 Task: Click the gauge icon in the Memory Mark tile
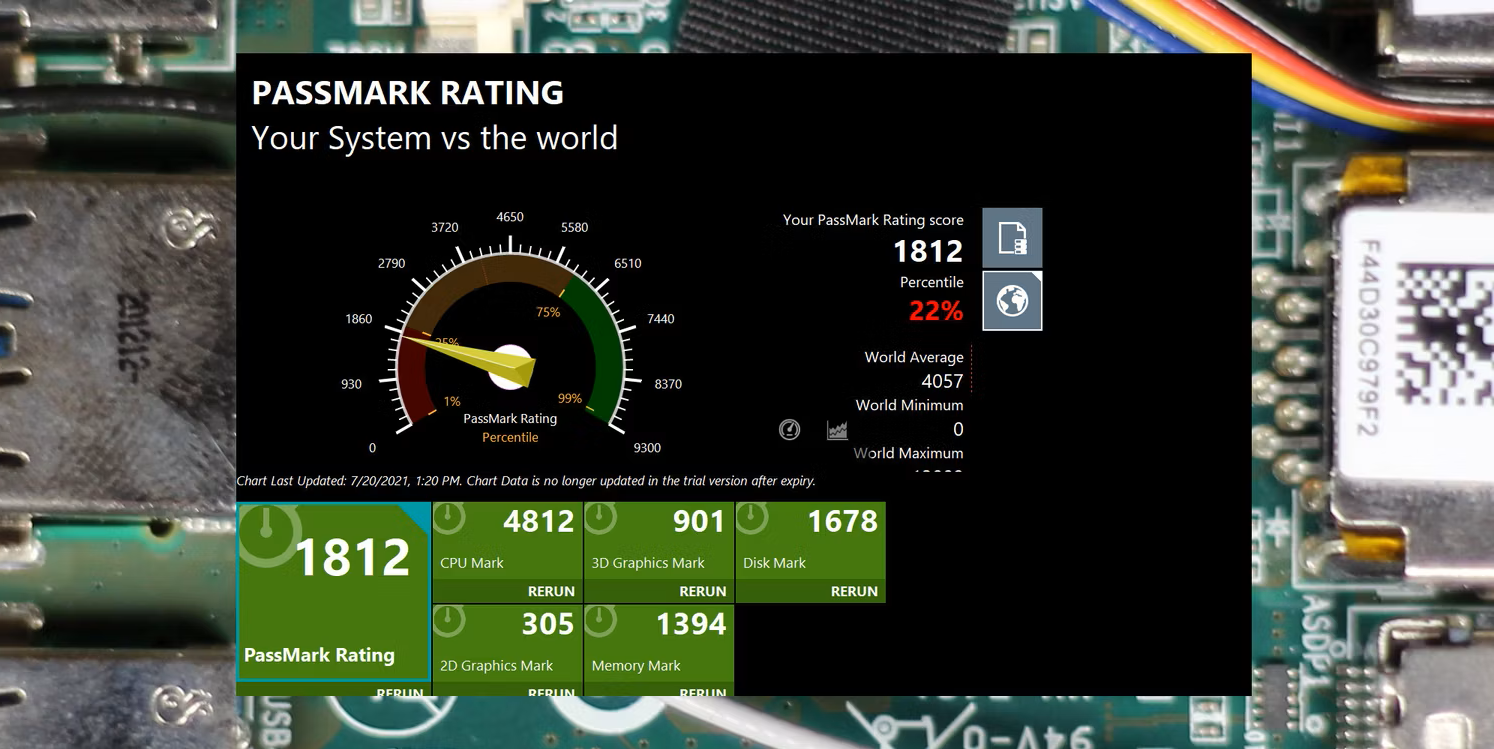click(600, 622)
